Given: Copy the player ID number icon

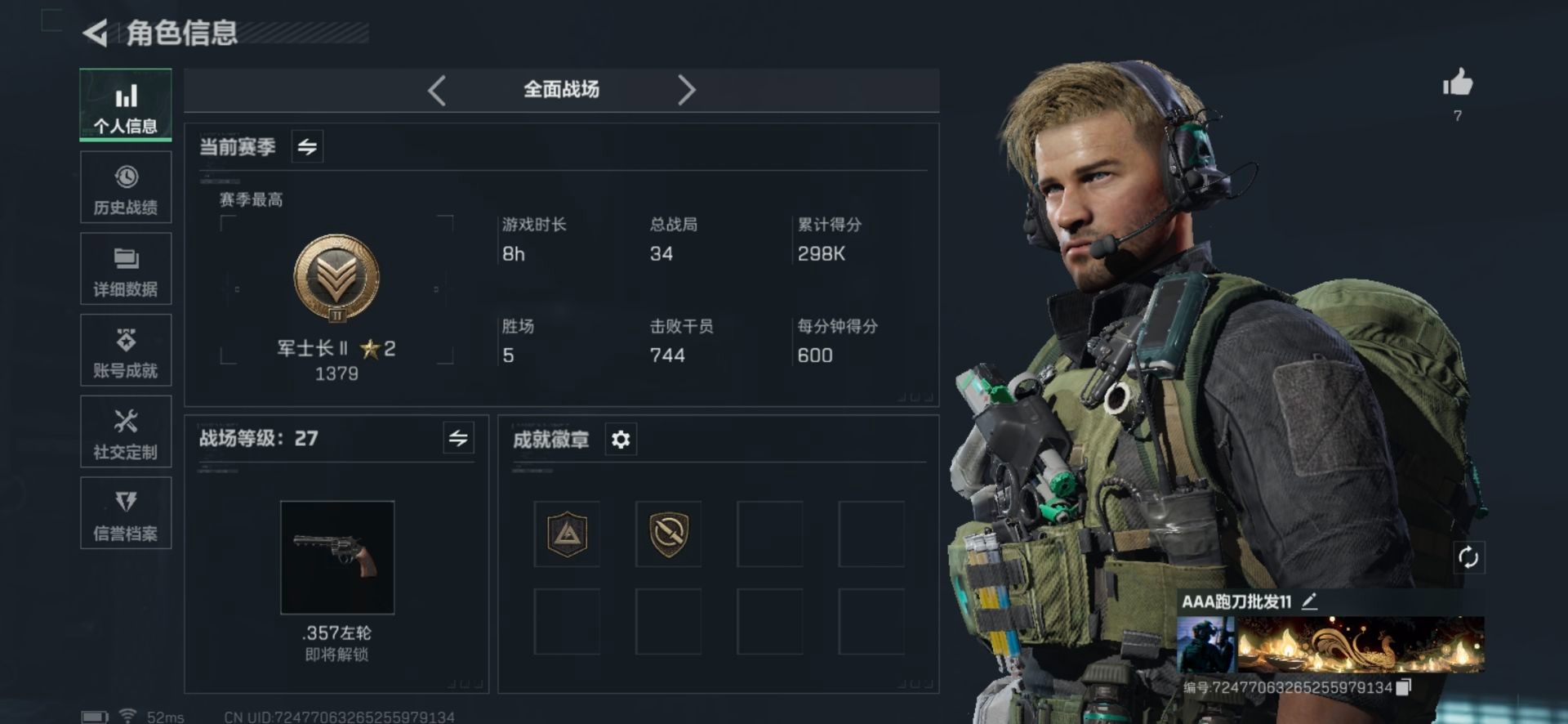Looking at the screenshot, I should click(1403, 687).
